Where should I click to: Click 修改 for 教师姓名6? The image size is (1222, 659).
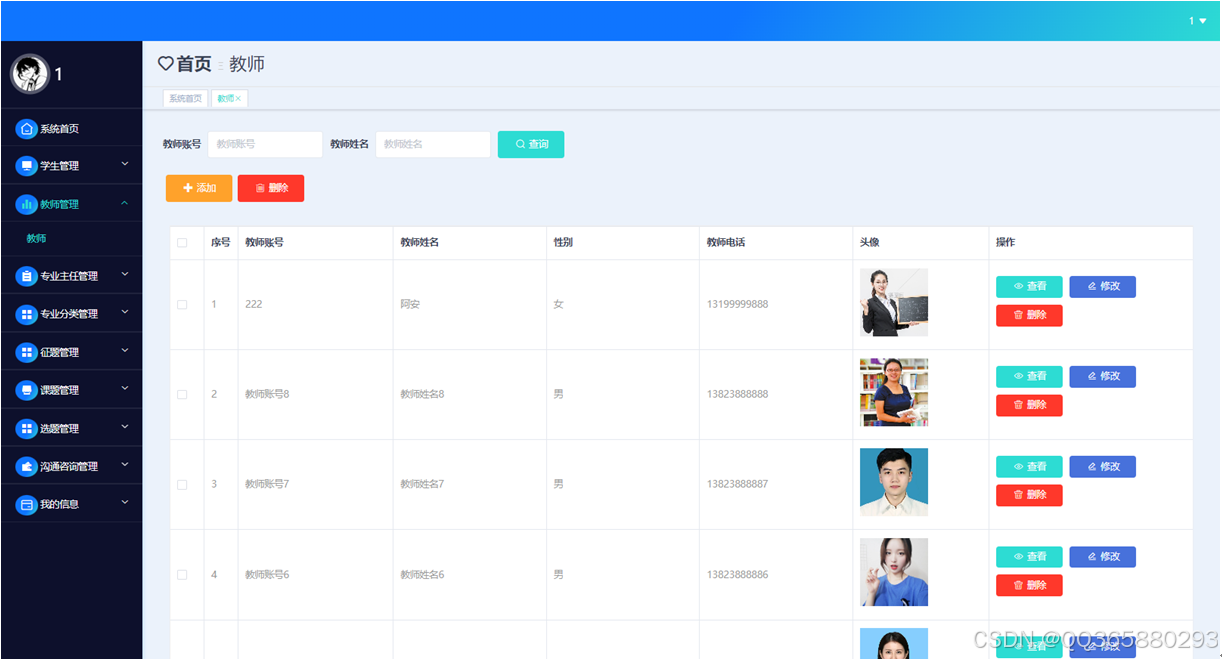coord(1102,557)
